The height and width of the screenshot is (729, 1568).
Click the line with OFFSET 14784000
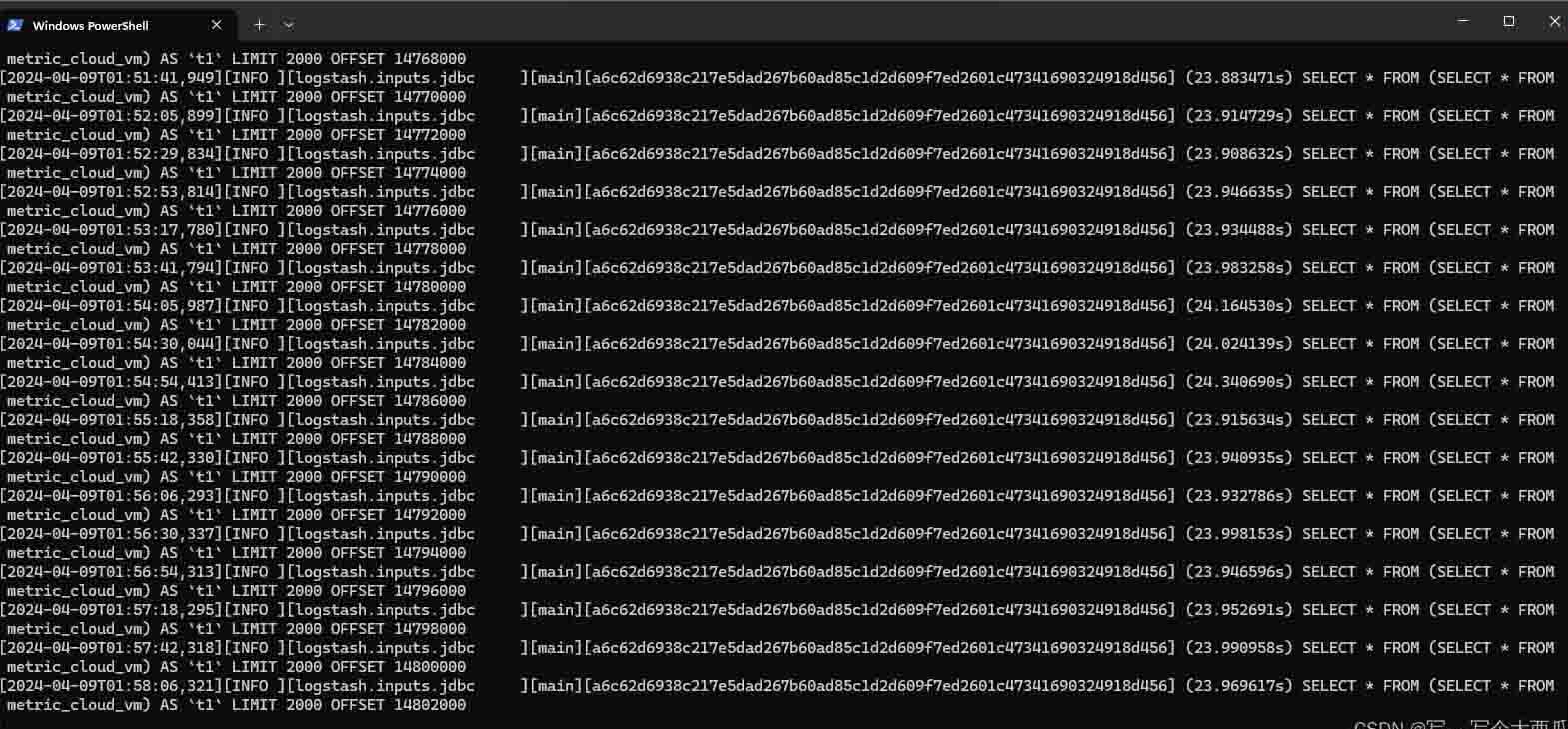tap(236, 363)
